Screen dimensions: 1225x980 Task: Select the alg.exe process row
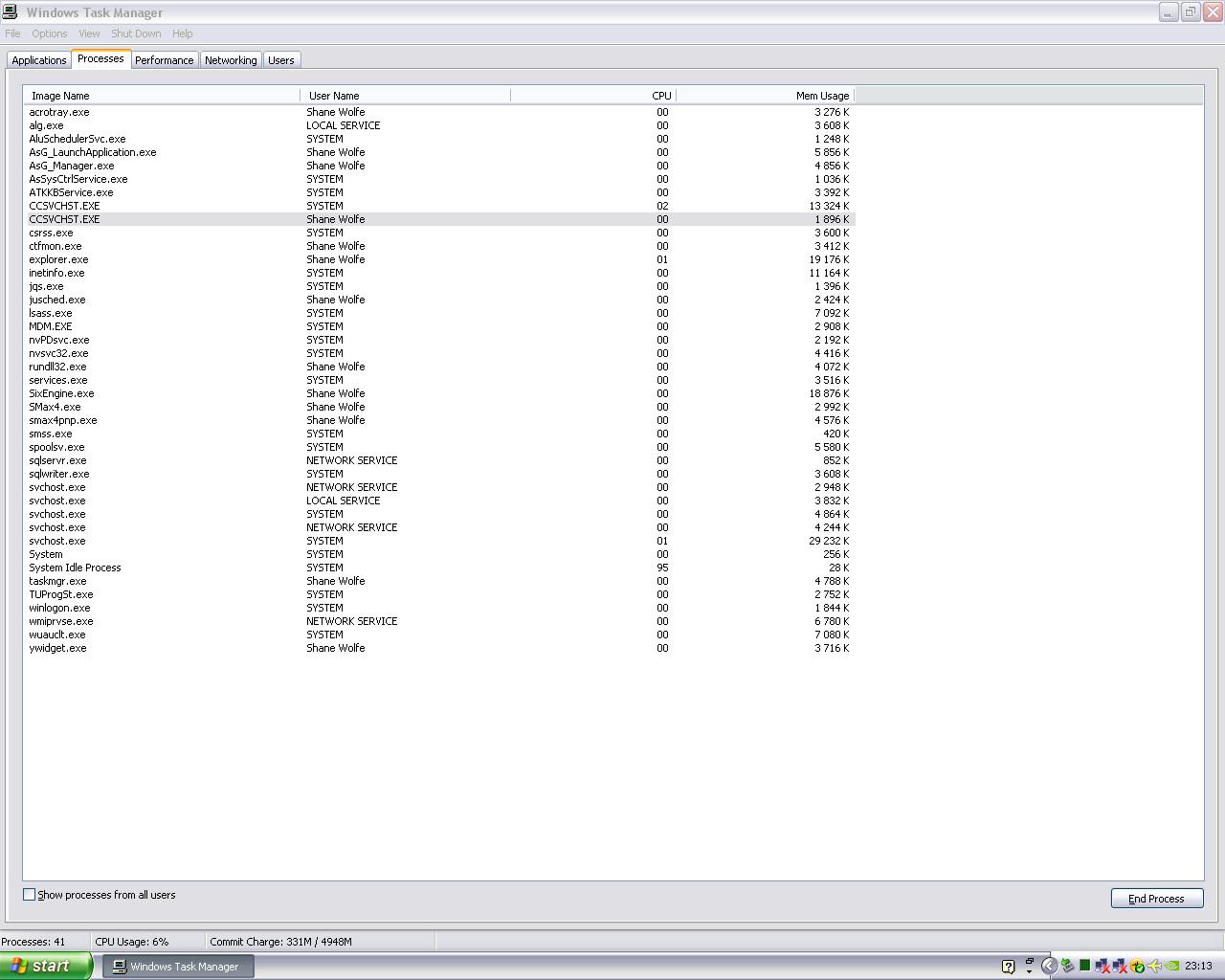pos(439,125)
